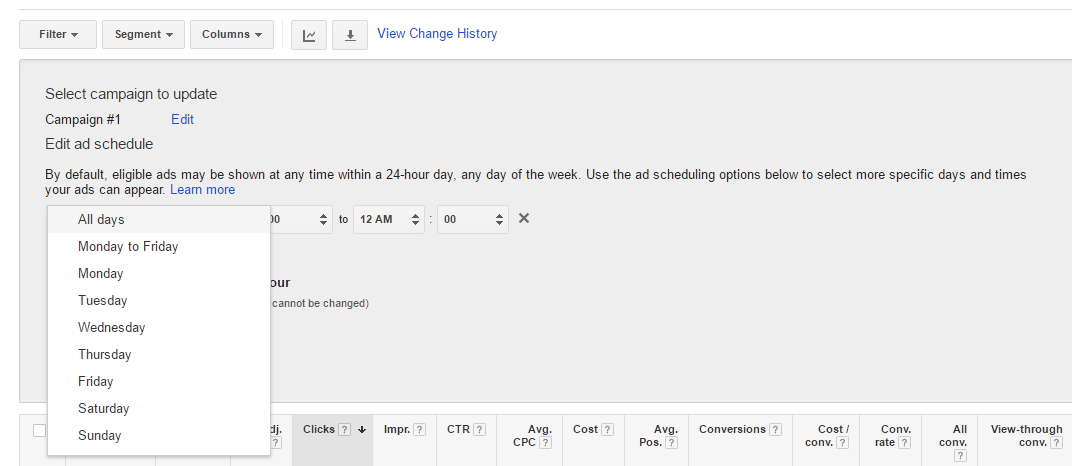This screenshot has width=1072, height=466.
Task: Open the Filter dropdown button
Action: (58, 34)
